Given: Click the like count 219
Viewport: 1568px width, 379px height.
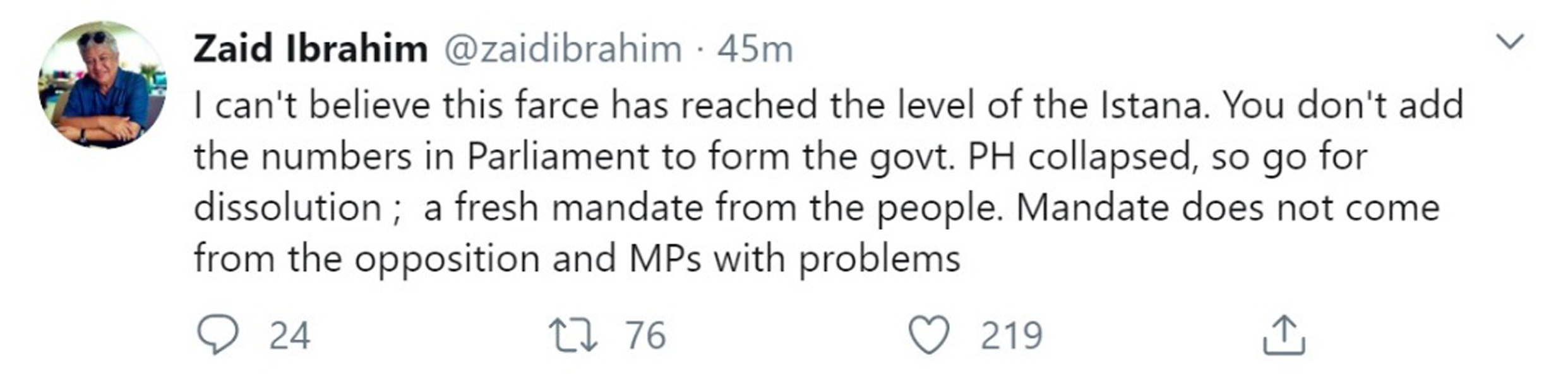Looking at the screenshot, I should 1011,335.
